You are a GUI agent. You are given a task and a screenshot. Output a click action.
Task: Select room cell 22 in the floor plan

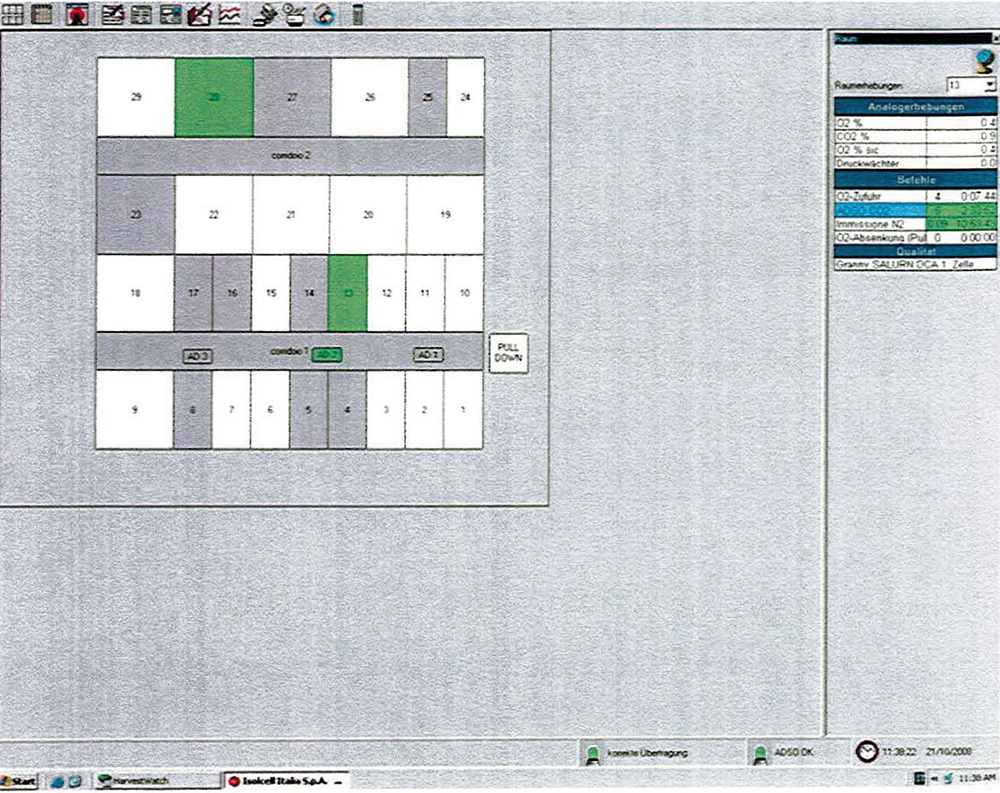(213, 215)
